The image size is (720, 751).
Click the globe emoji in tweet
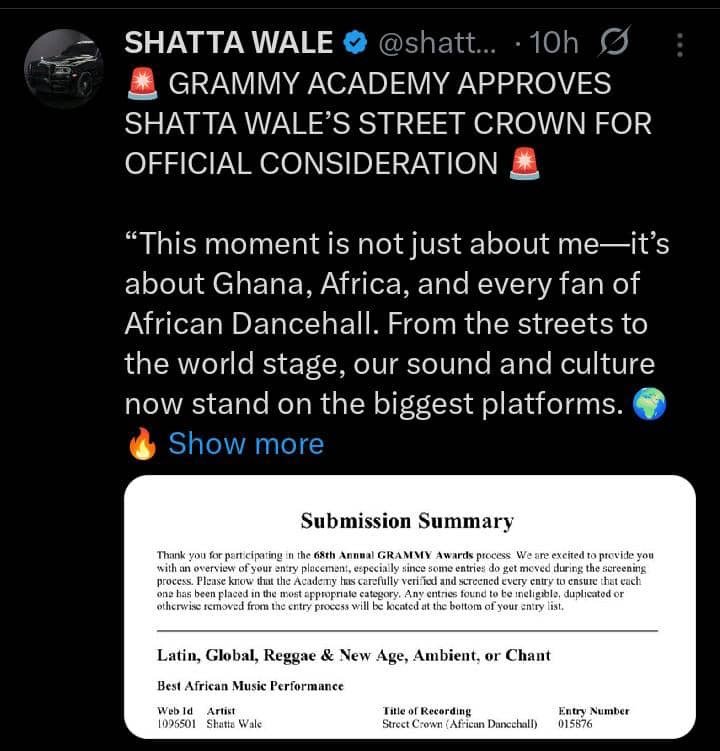click(649, 403)
